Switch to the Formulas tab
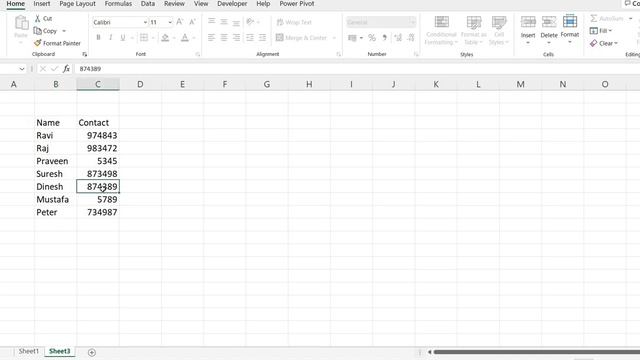Screen dimensions: 640x360 118,4
